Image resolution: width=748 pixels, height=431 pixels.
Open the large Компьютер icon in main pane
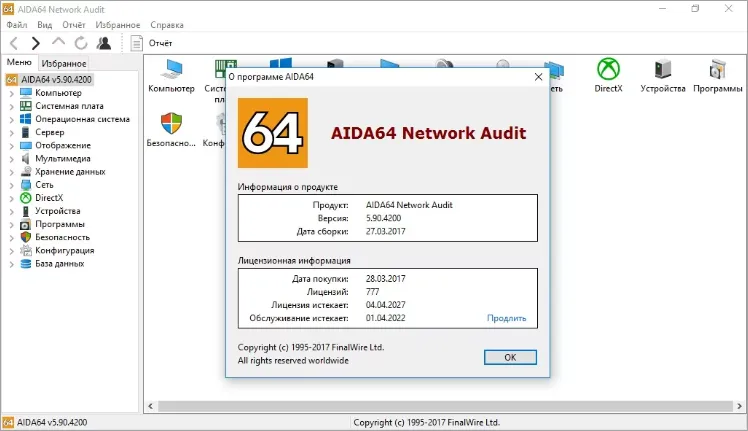(x=172, y=69)
